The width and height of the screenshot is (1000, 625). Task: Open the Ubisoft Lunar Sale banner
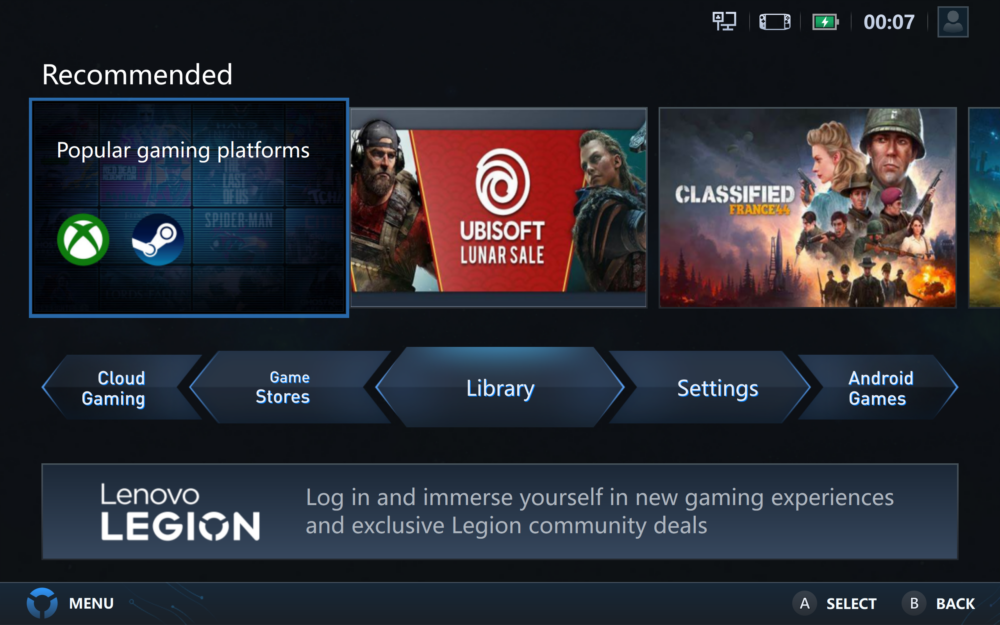(499, 208)
